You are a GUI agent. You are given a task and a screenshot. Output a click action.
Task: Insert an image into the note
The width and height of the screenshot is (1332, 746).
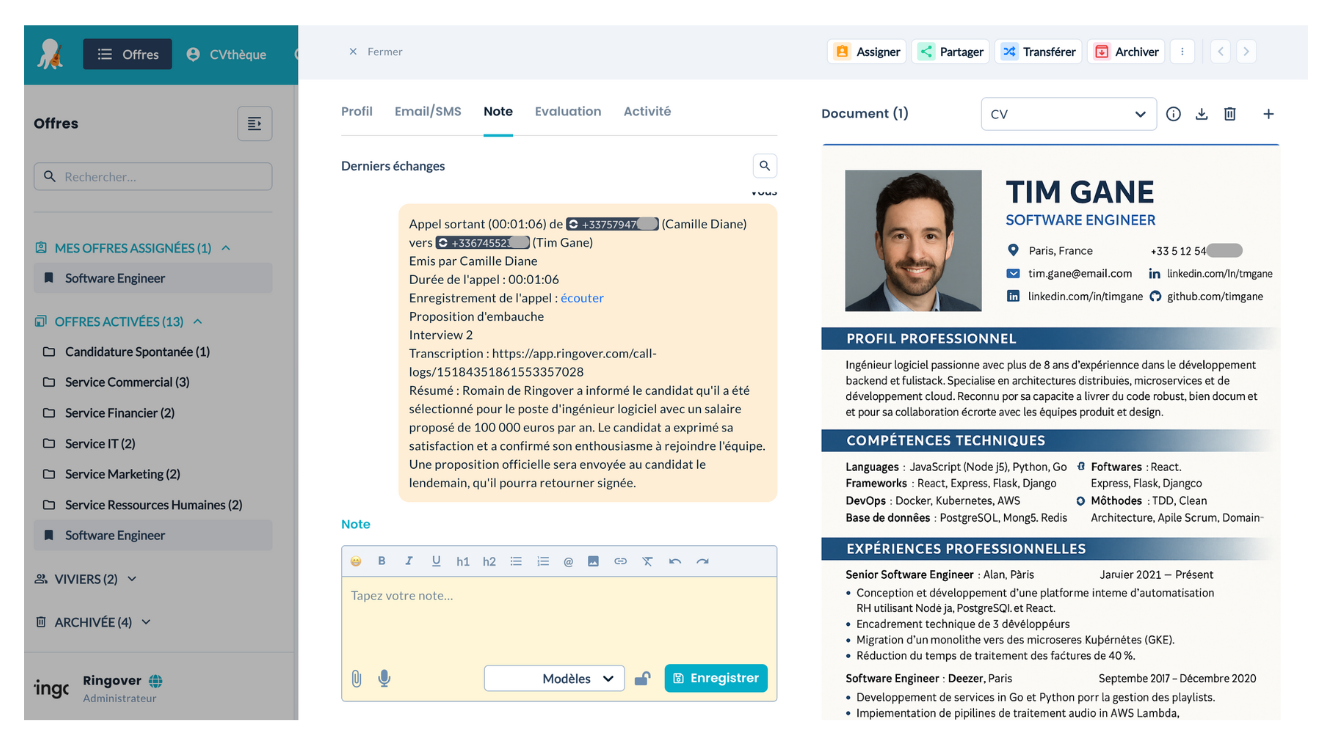coord(593,561)
